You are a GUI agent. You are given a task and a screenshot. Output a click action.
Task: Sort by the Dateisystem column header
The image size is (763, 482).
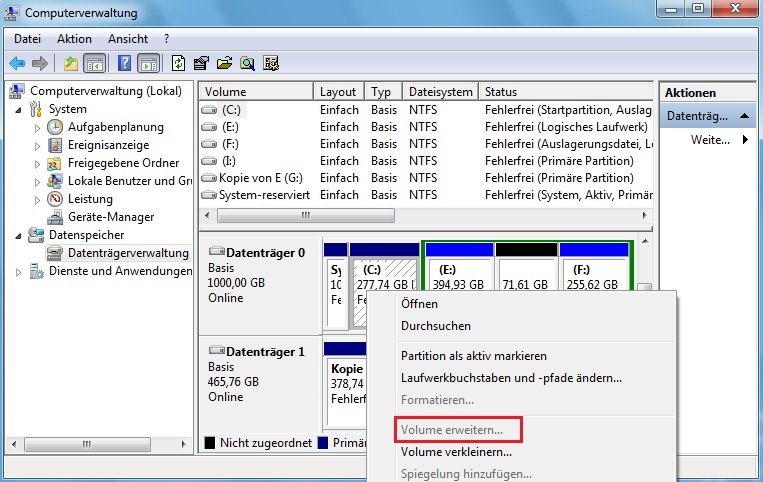pos(440,91)
